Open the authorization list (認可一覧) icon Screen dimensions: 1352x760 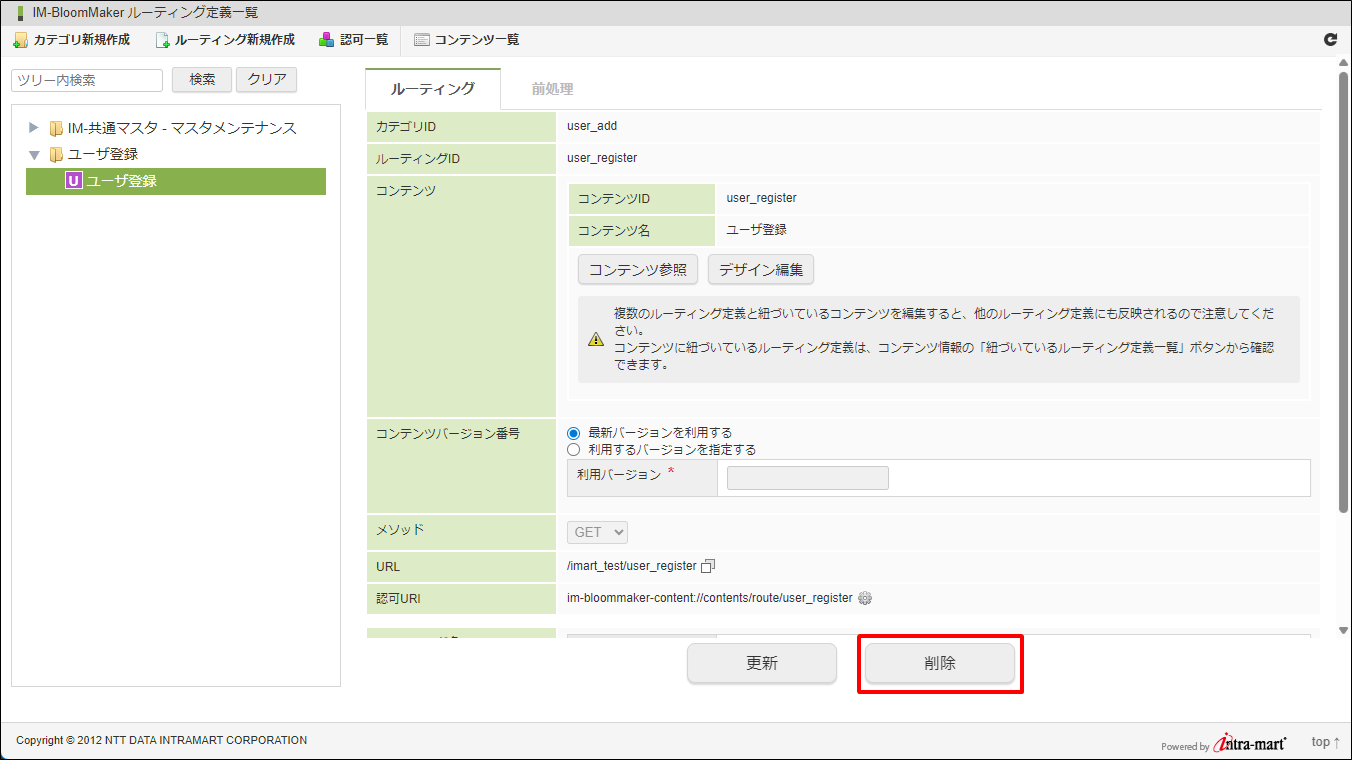pyautogui.click(x=327, y=40)
